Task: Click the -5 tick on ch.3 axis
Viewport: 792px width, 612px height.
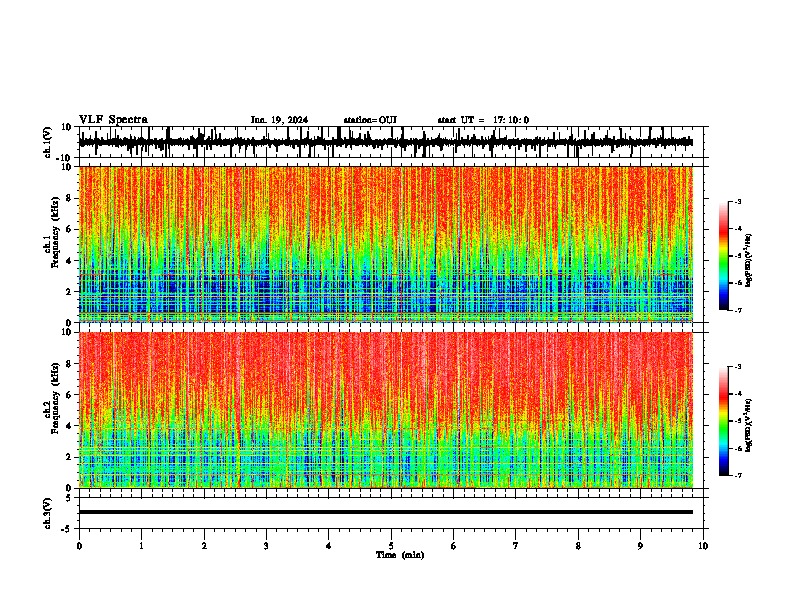Action: (x=67, y=529)
